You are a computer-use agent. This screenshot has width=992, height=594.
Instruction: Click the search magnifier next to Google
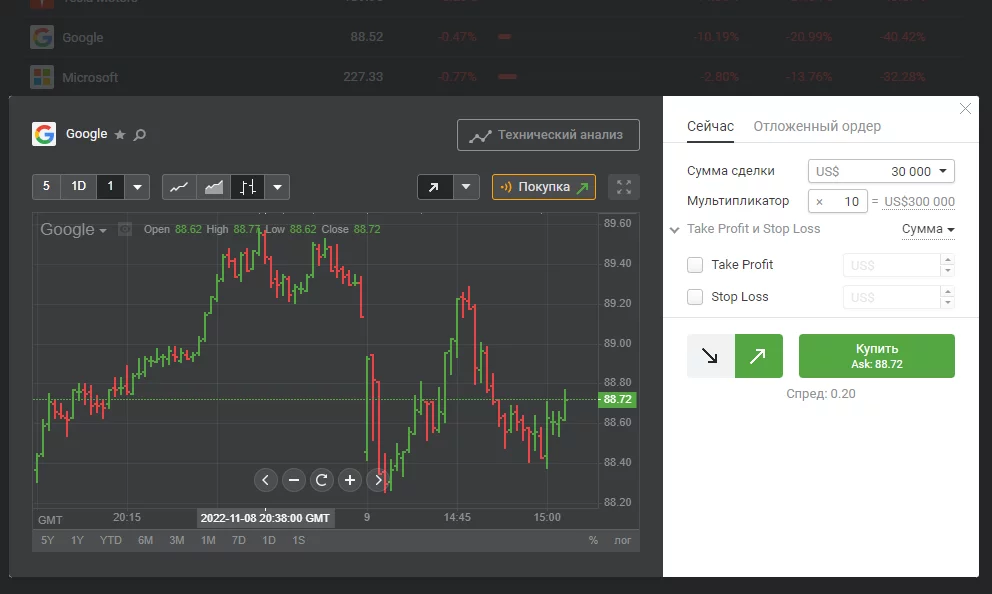coord(140,135)
